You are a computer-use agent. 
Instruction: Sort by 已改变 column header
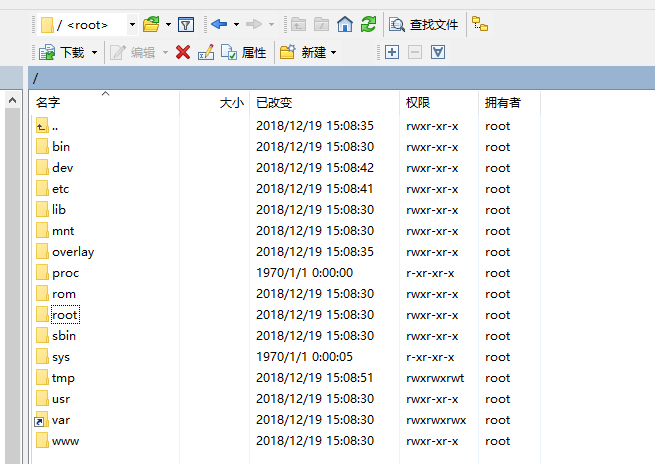pyautogui.click(x=325, y=103)
